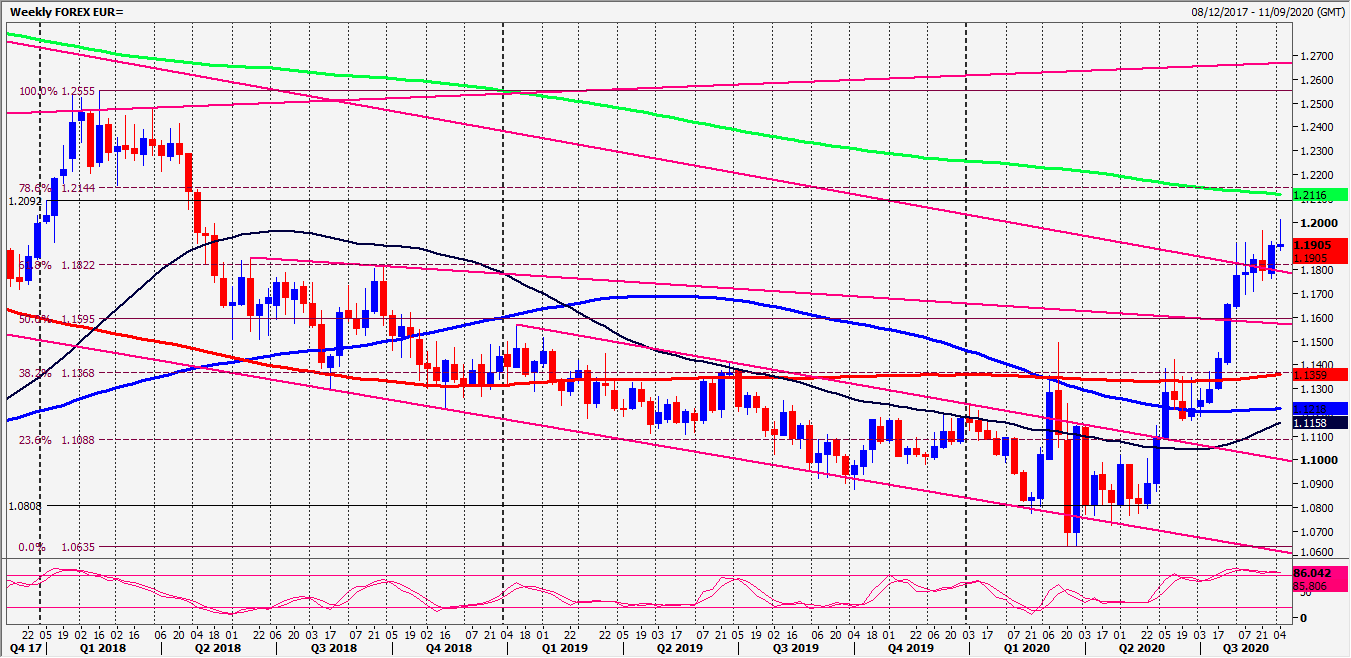Click the 1.0808 horizontal line label
This screenshot has width=1351, height=658.
(25, 506)
